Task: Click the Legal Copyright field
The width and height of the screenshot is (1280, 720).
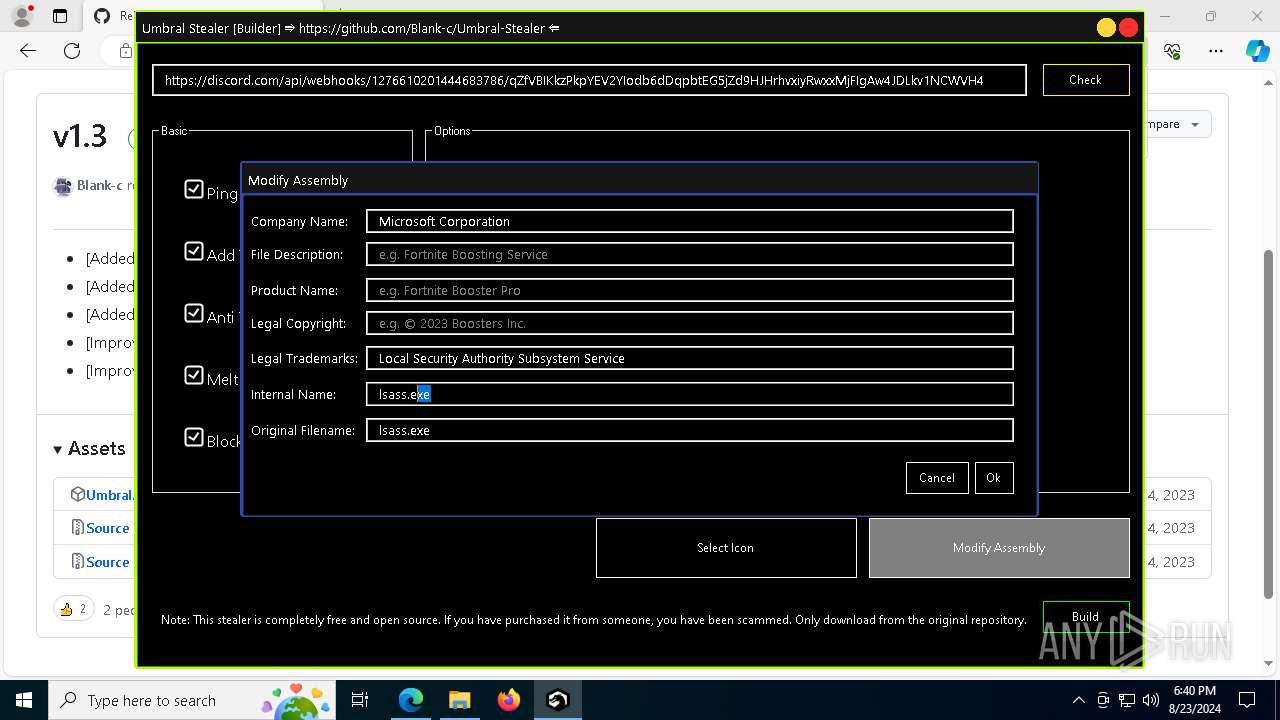Action: [x=690, y=323]
